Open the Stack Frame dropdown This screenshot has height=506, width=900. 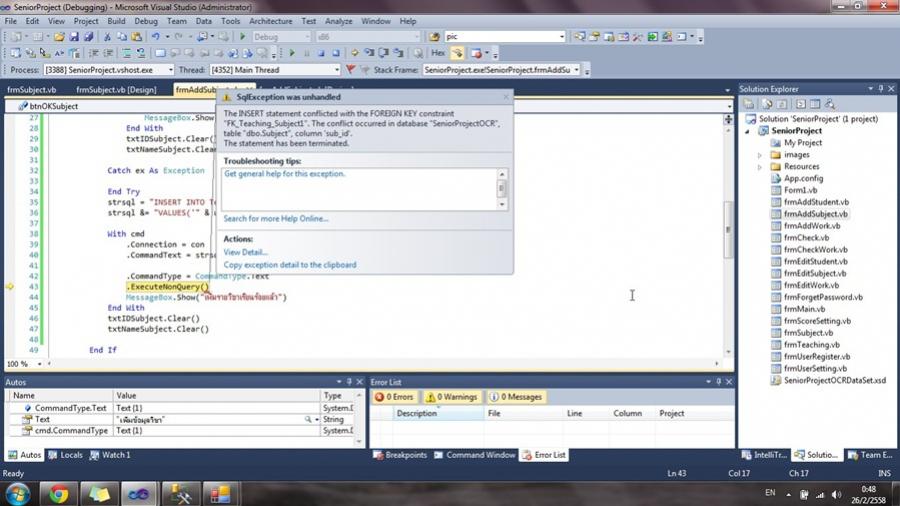(576, 70)
